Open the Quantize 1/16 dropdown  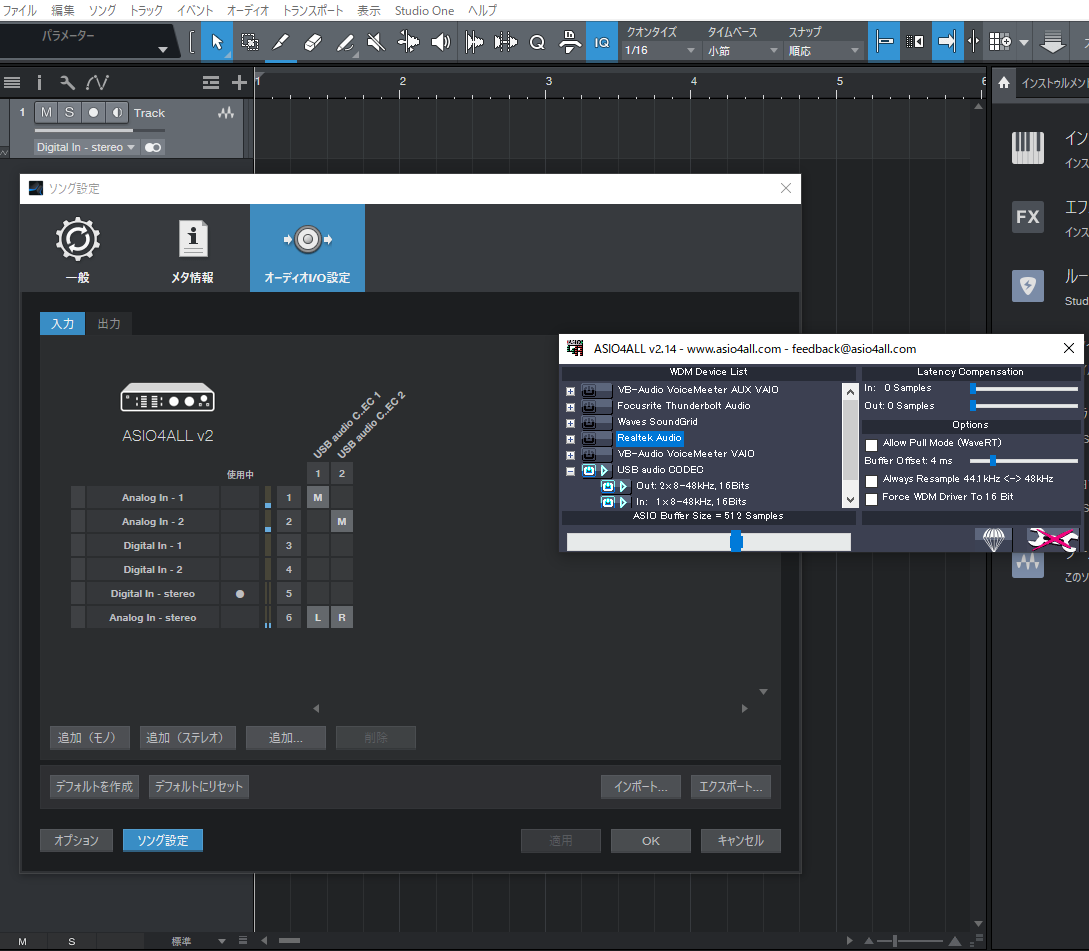point(659,50)
